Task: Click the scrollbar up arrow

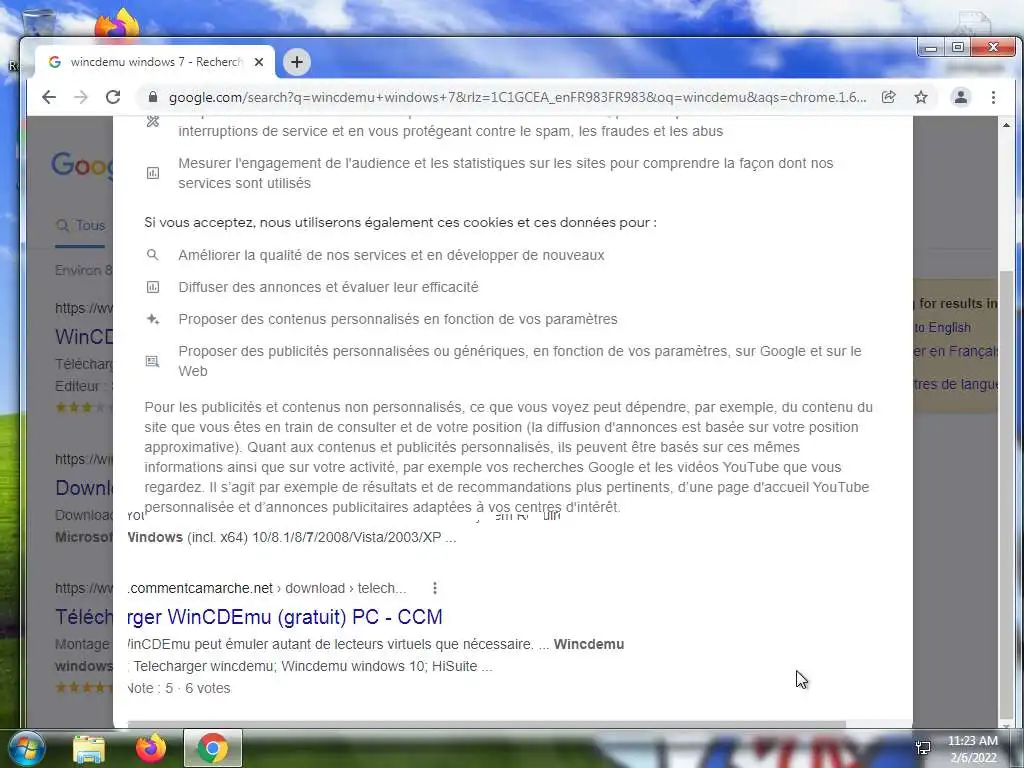Action: coord(1006,125)
